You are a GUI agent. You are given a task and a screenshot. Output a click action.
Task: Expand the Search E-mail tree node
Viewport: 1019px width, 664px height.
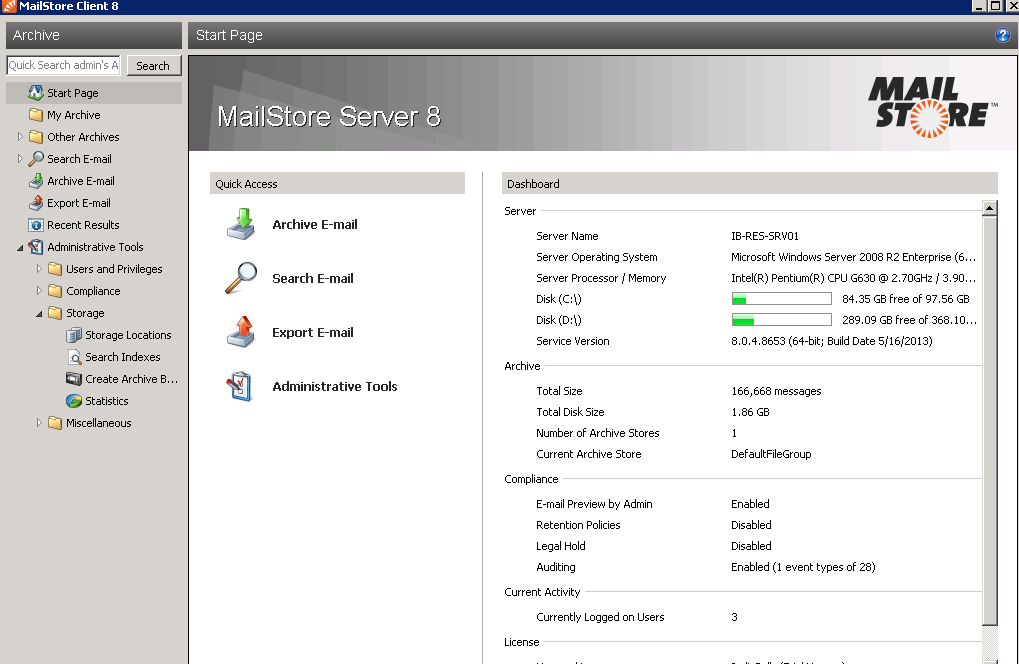19,159
